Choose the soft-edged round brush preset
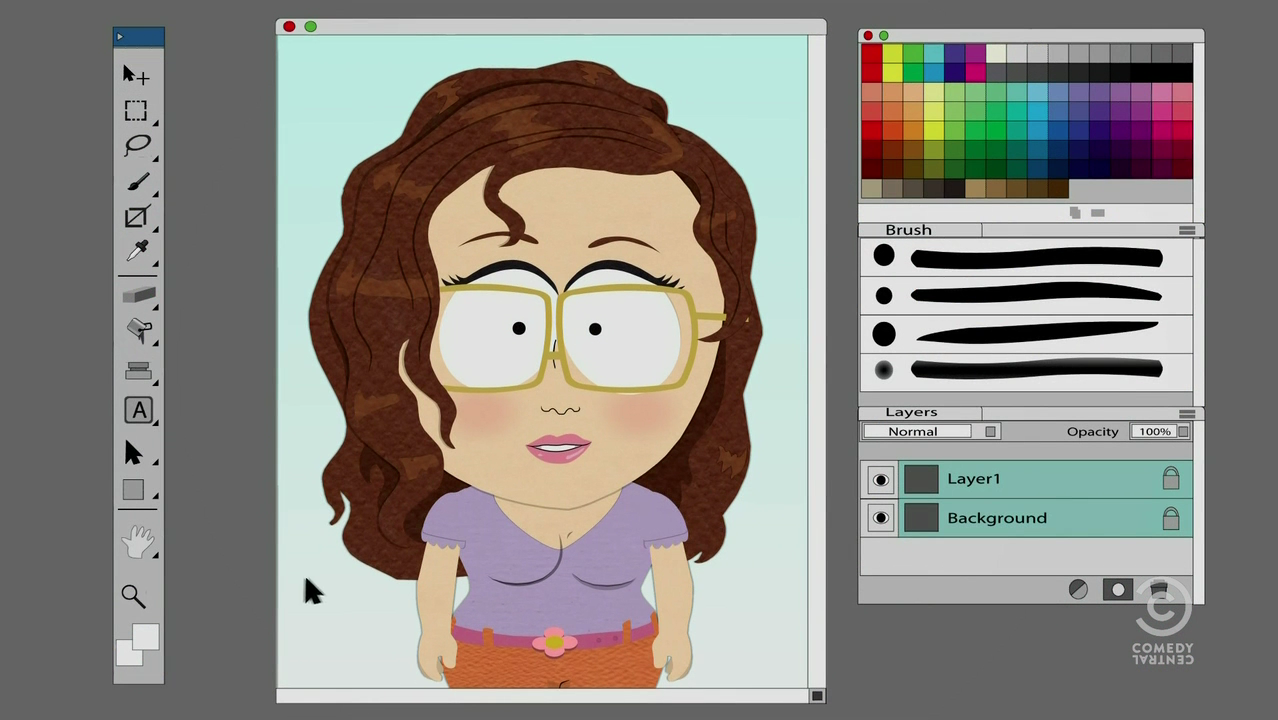 click(x=884, y=370)
